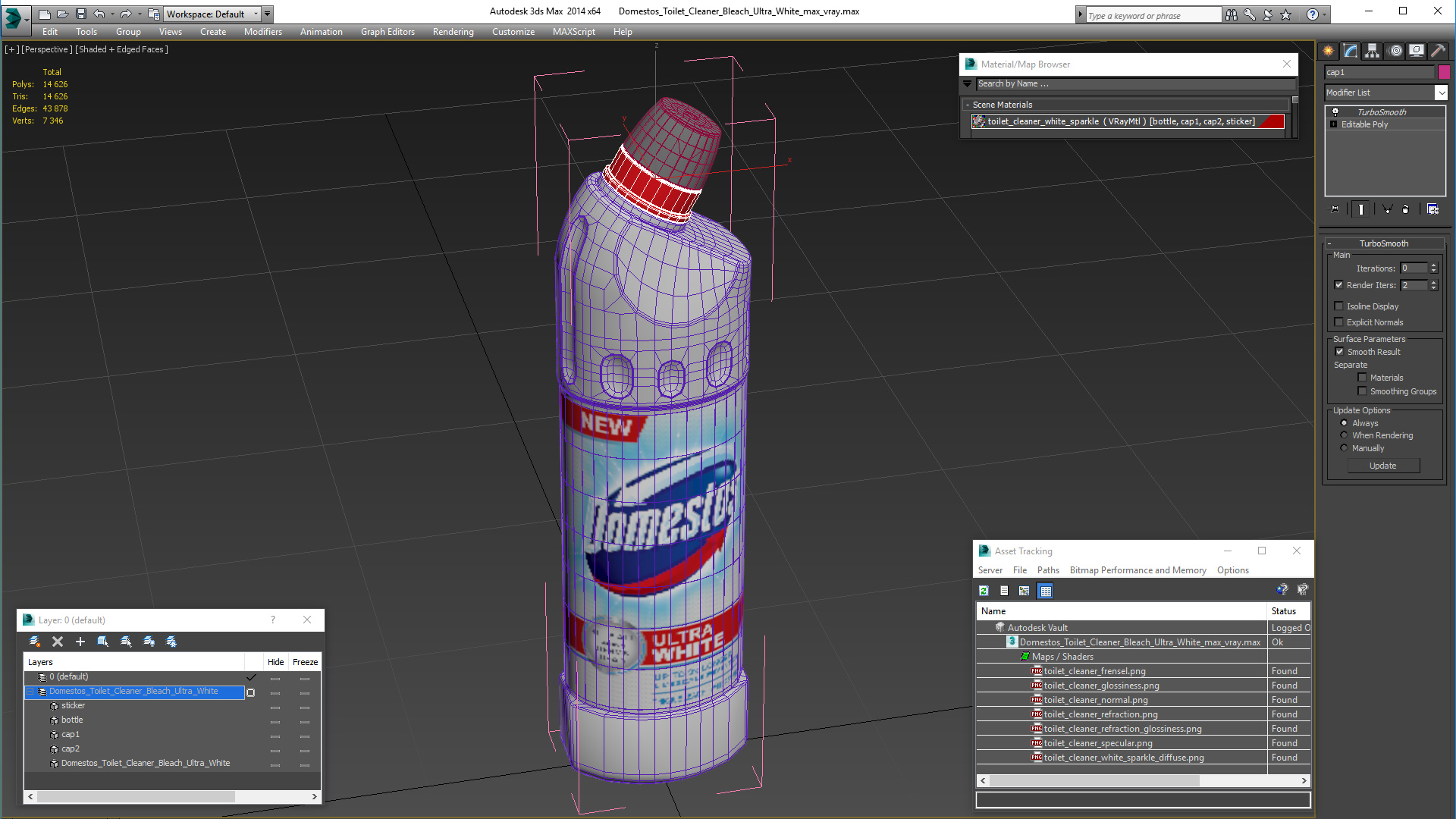
Task: Toggle Smooth Result checkbox
Action: [x=1339, y=352]
